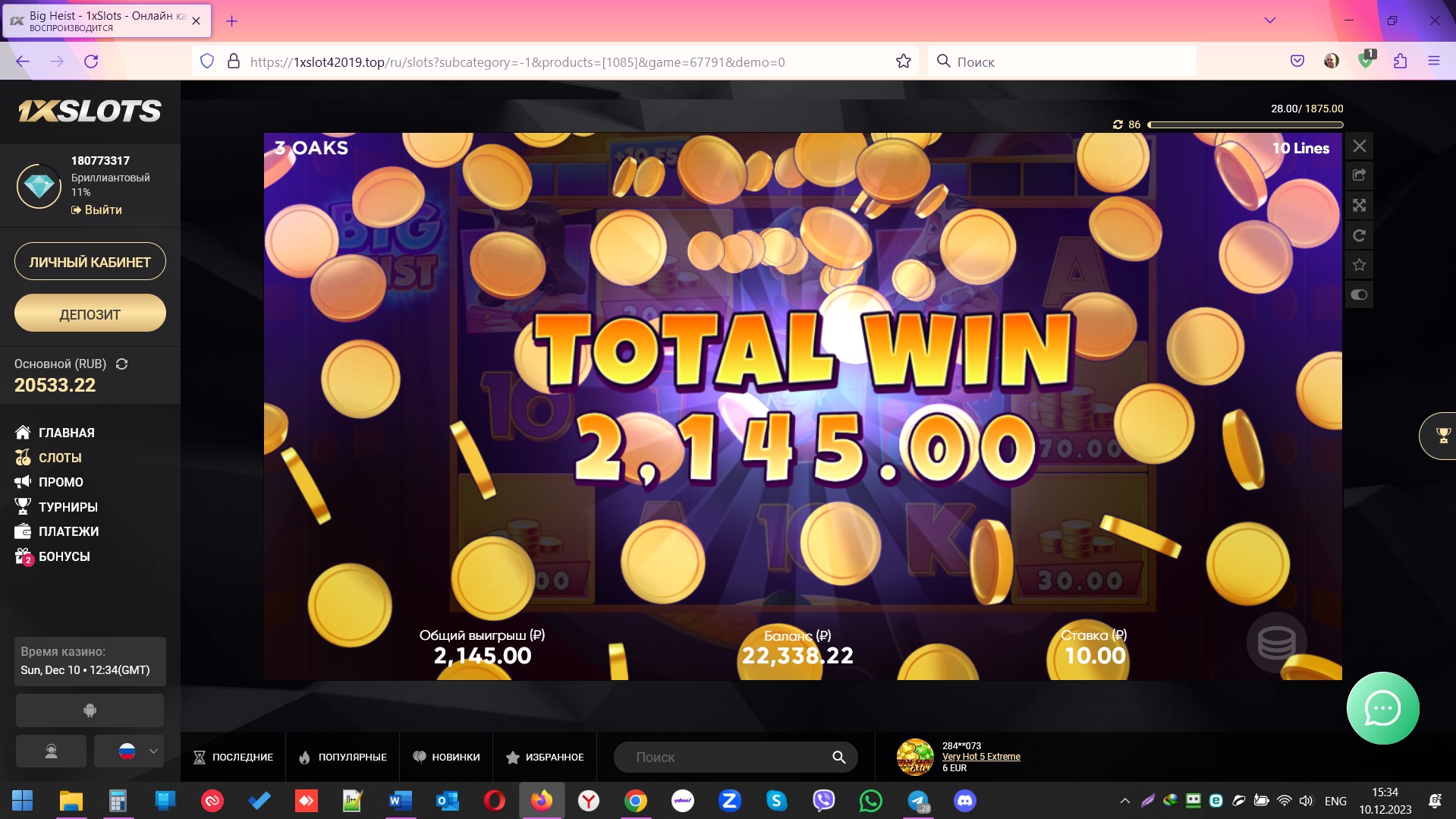The width and height of the screenshot is (1456, 819).
Task: Click the browser Поиск search box
Action: (x=1061, y=61)
